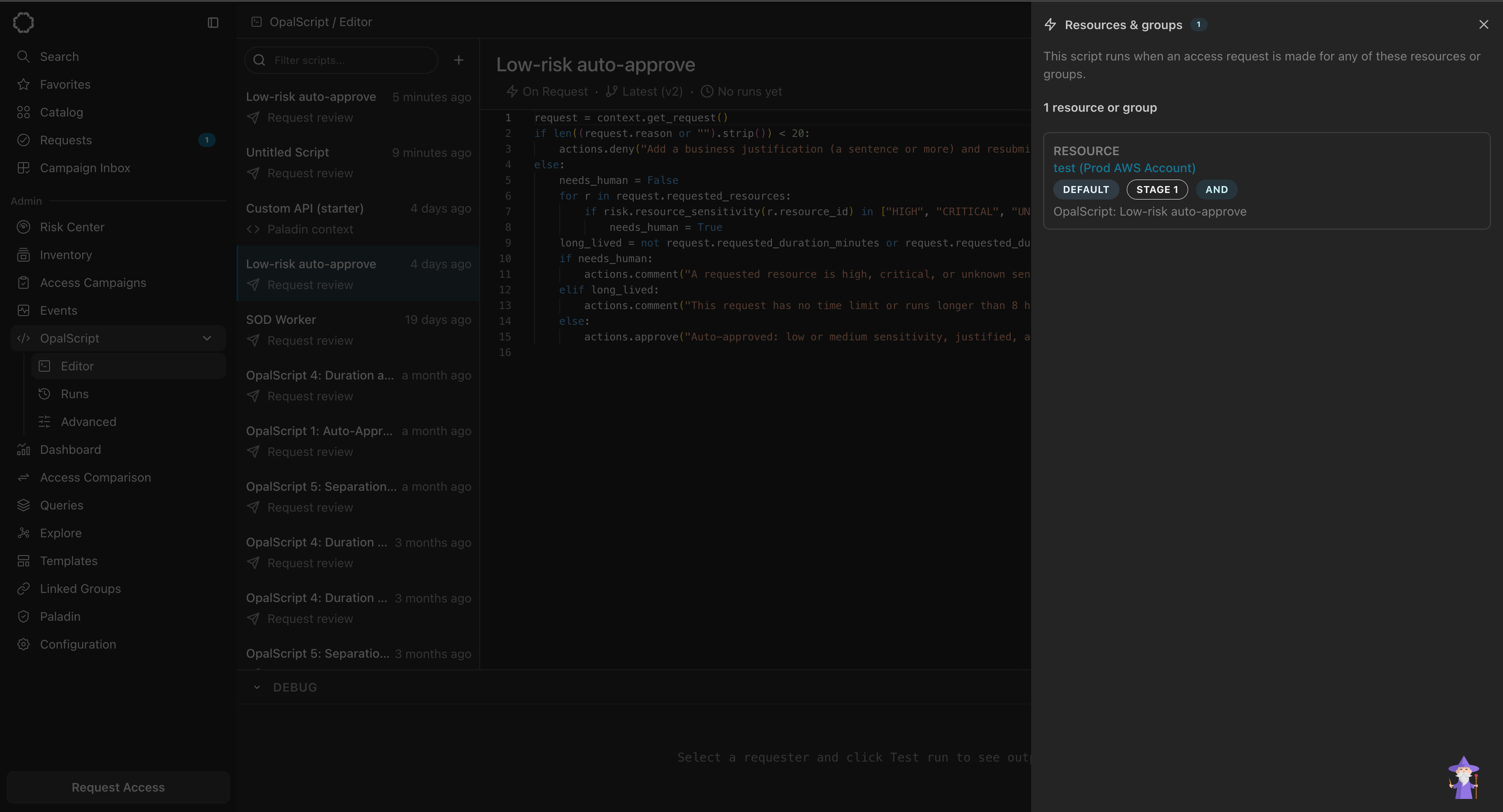The image size is (1503, 812).
Task: Click the Linked Groups link icon
Action: [x=23, y=589]
